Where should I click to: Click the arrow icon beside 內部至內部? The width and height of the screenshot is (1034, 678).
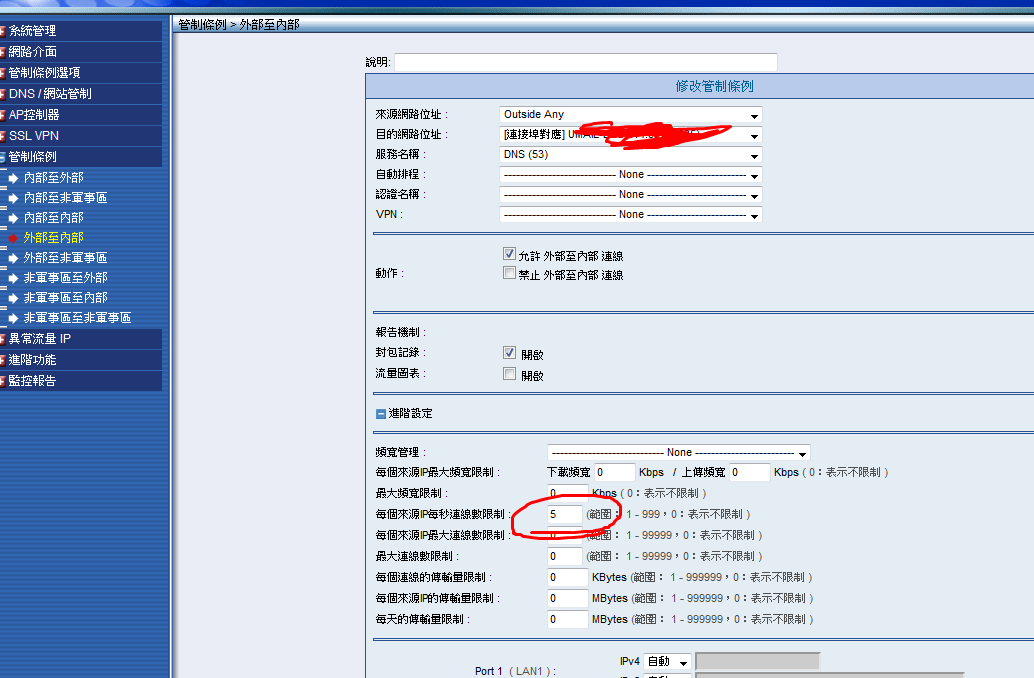[x=14, y=217]
